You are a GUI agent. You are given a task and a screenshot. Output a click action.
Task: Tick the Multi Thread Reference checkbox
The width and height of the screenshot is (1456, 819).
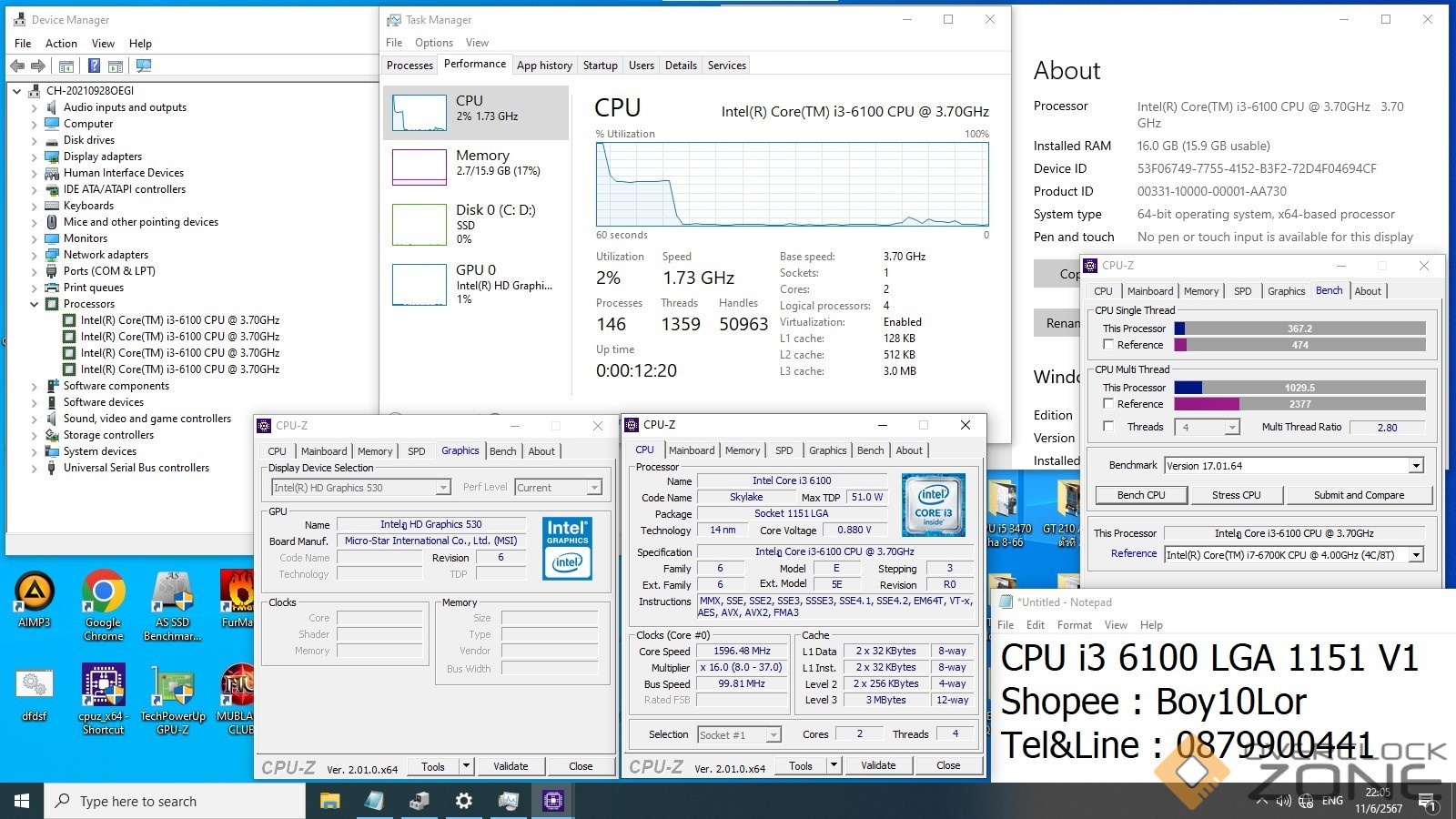(x=1108, y=403)
